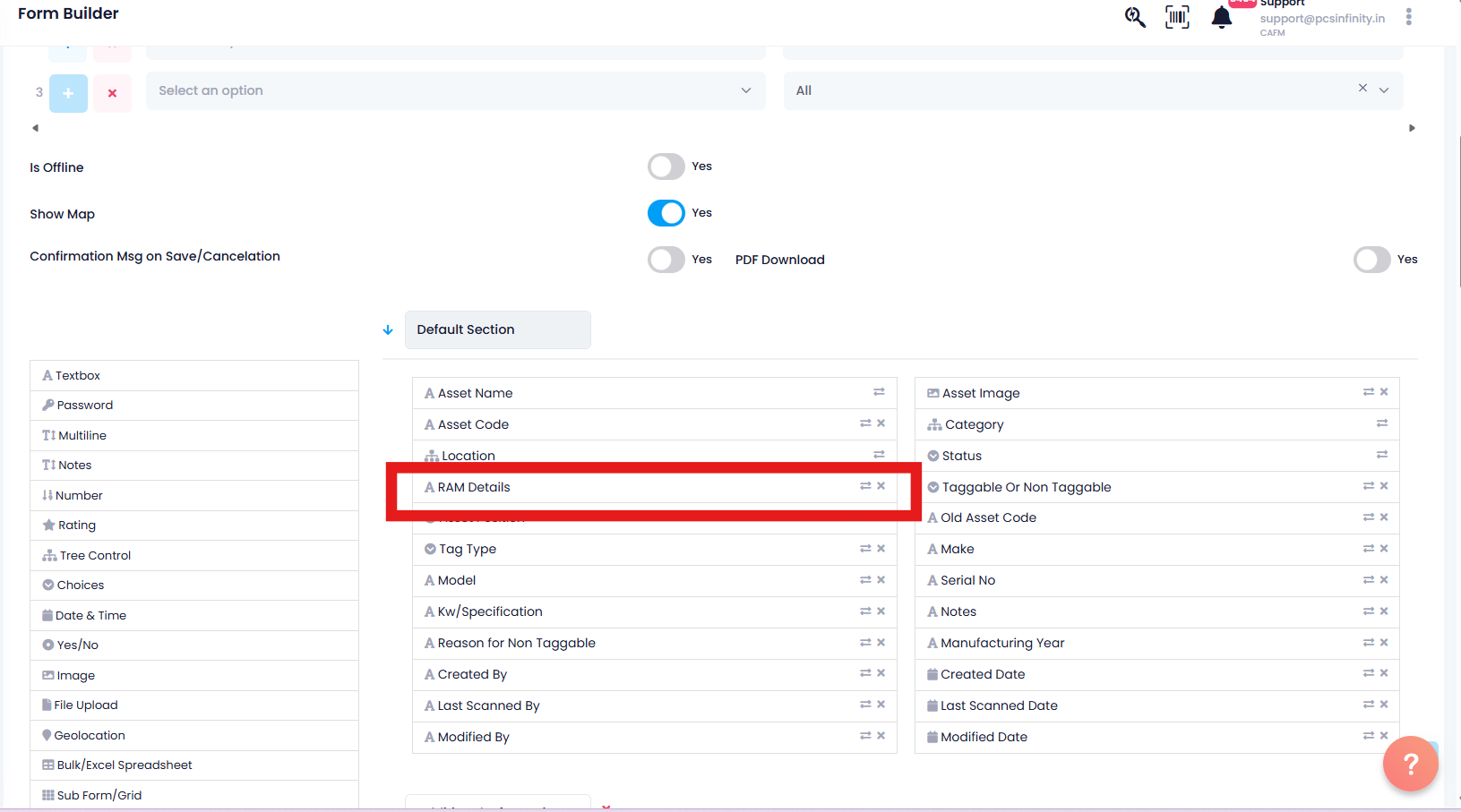Viewport: 1461px width, 812px height.
Task: Open the three-dot menu in header
Action: pos(1408,17)
